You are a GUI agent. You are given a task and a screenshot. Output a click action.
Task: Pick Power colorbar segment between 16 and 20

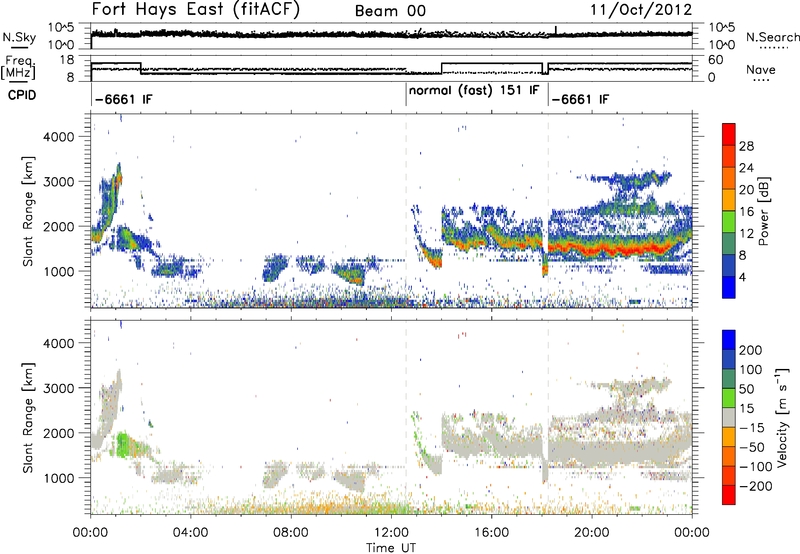coord(729,200)
